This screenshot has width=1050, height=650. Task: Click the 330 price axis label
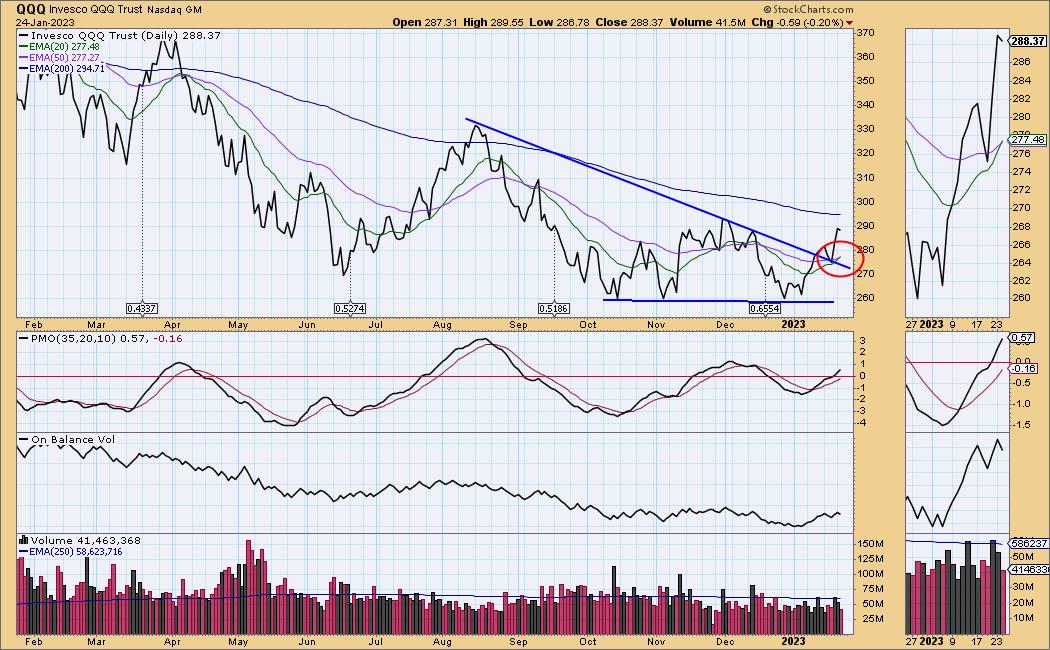[x=865, y=129]
